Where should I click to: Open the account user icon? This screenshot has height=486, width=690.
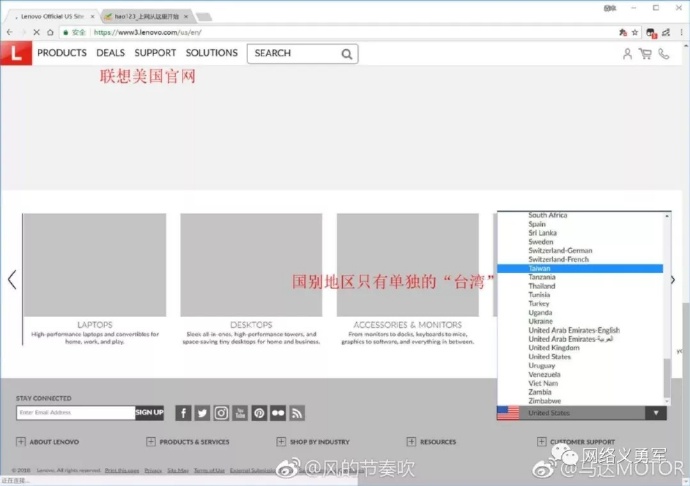click(x=627, y=54)
